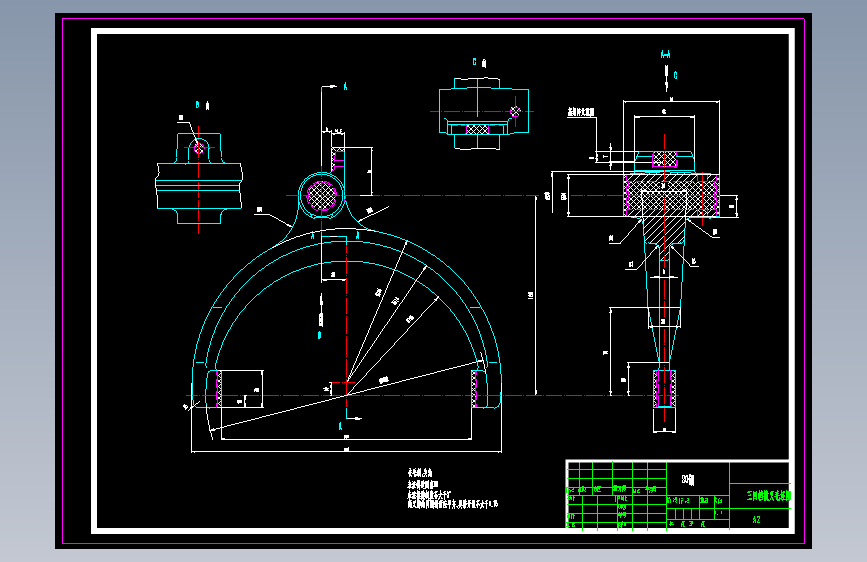Click the cyan "C" label above top middle view

pos(474,62)
